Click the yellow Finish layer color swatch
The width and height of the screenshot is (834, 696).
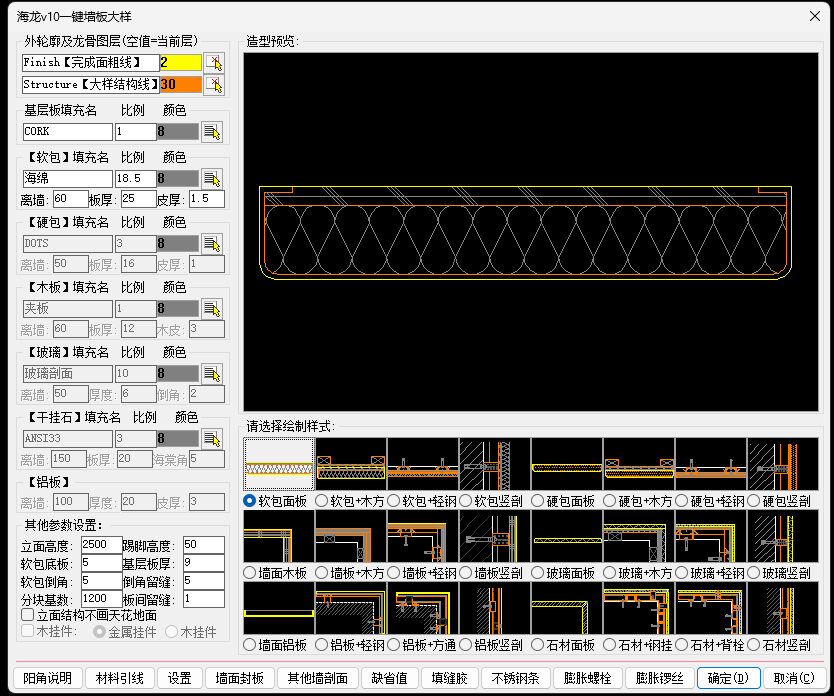[x=180, y=63]
